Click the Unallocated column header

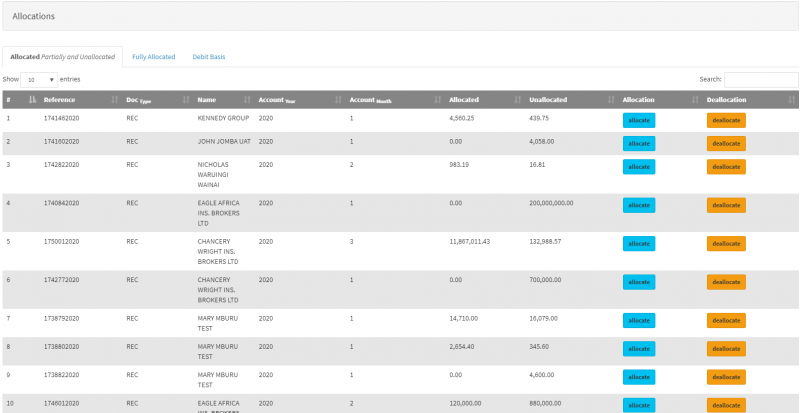[548, 100]
